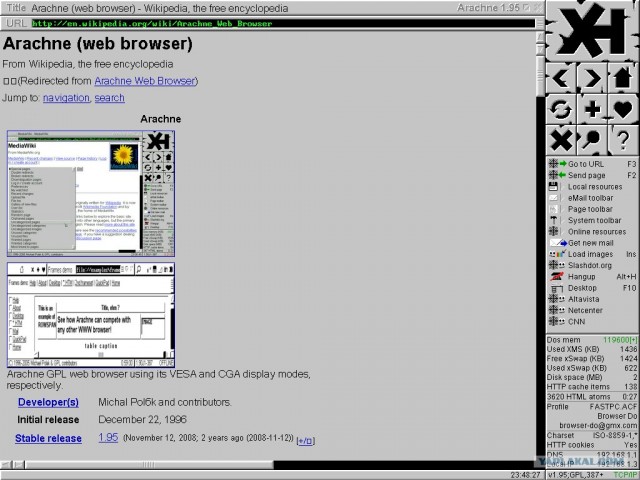This screenshot has width=640, height=480.
Task: Expand the Page toolbar
Action: pyautogui.click(x=590, y=209)
